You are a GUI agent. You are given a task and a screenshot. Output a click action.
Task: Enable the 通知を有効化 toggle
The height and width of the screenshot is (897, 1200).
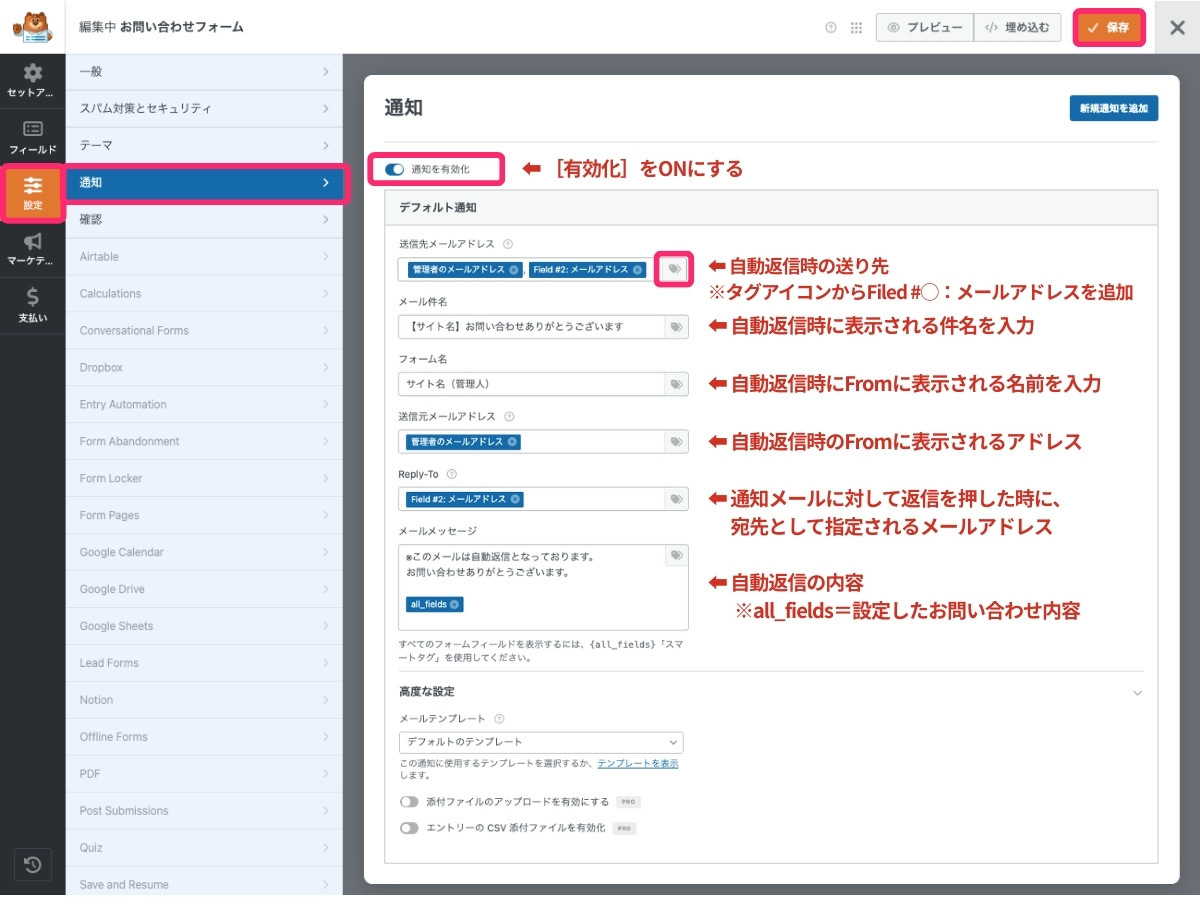point(394,170)
